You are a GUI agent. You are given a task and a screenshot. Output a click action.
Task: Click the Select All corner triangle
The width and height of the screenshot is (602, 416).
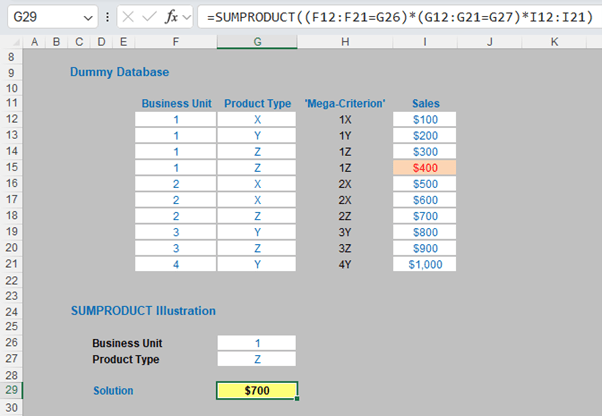(10, 41)
